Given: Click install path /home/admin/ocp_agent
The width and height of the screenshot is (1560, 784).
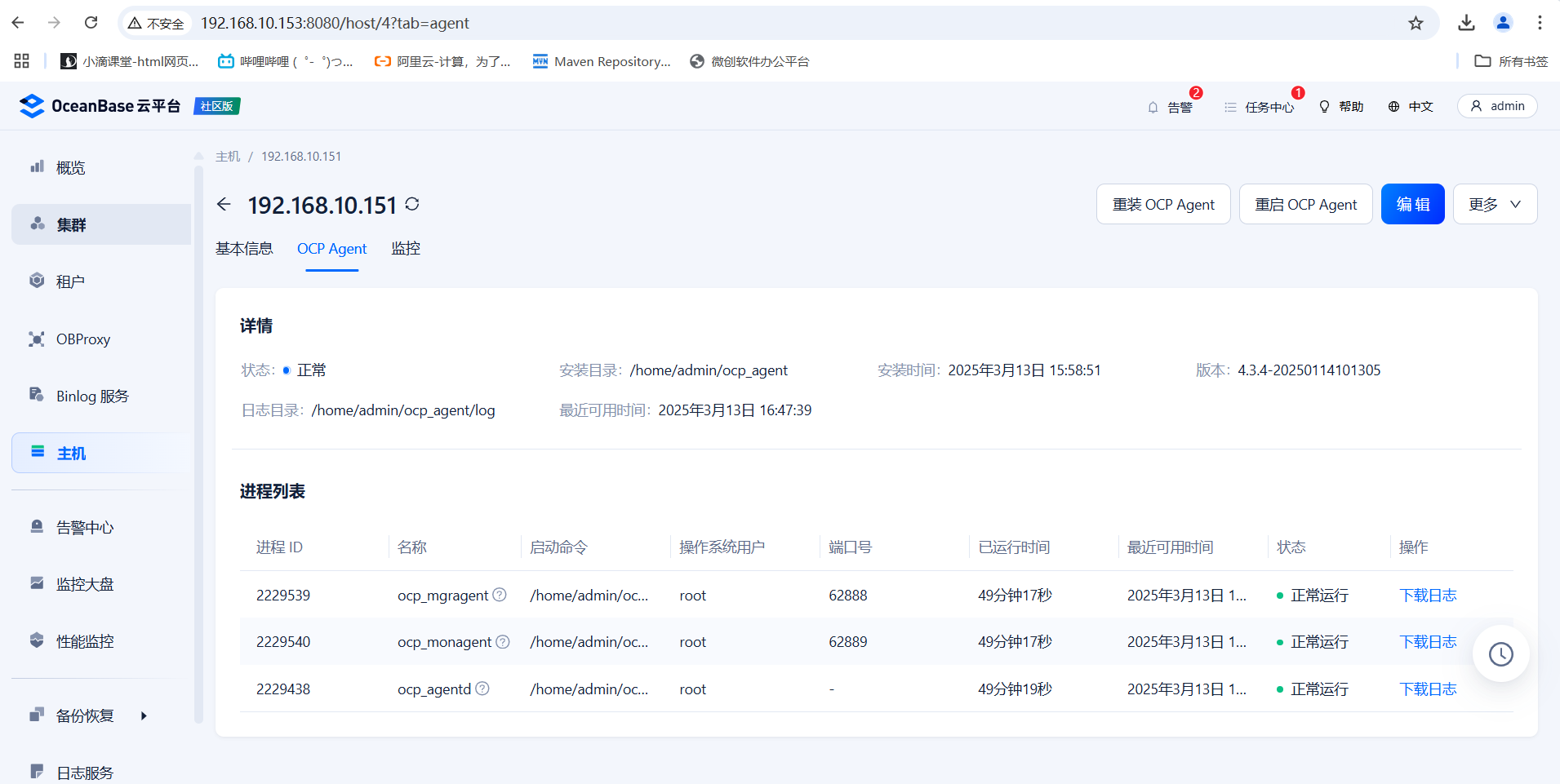Looking at the screenshot, I should coord(709,370).
